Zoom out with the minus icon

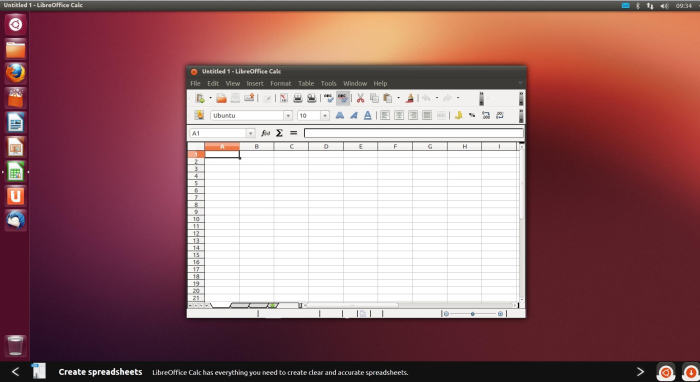click(x=446, y=314)
